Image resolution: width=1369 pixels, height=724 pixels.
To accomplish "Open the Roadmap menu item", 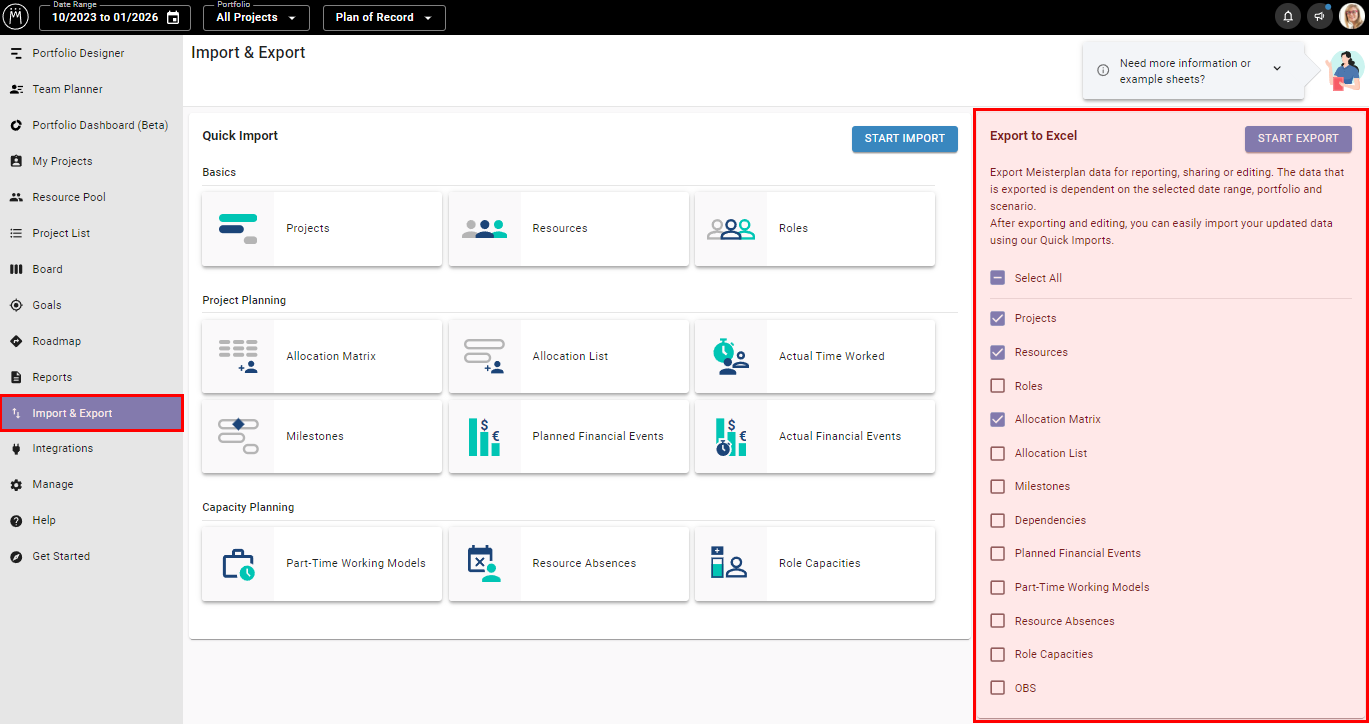I will point(91,341).
